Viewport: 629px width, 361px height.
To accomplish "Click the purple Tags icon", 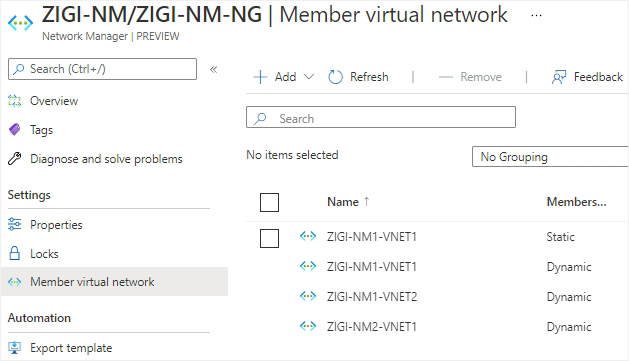I will pyautogui.click(x=14, y=130).
